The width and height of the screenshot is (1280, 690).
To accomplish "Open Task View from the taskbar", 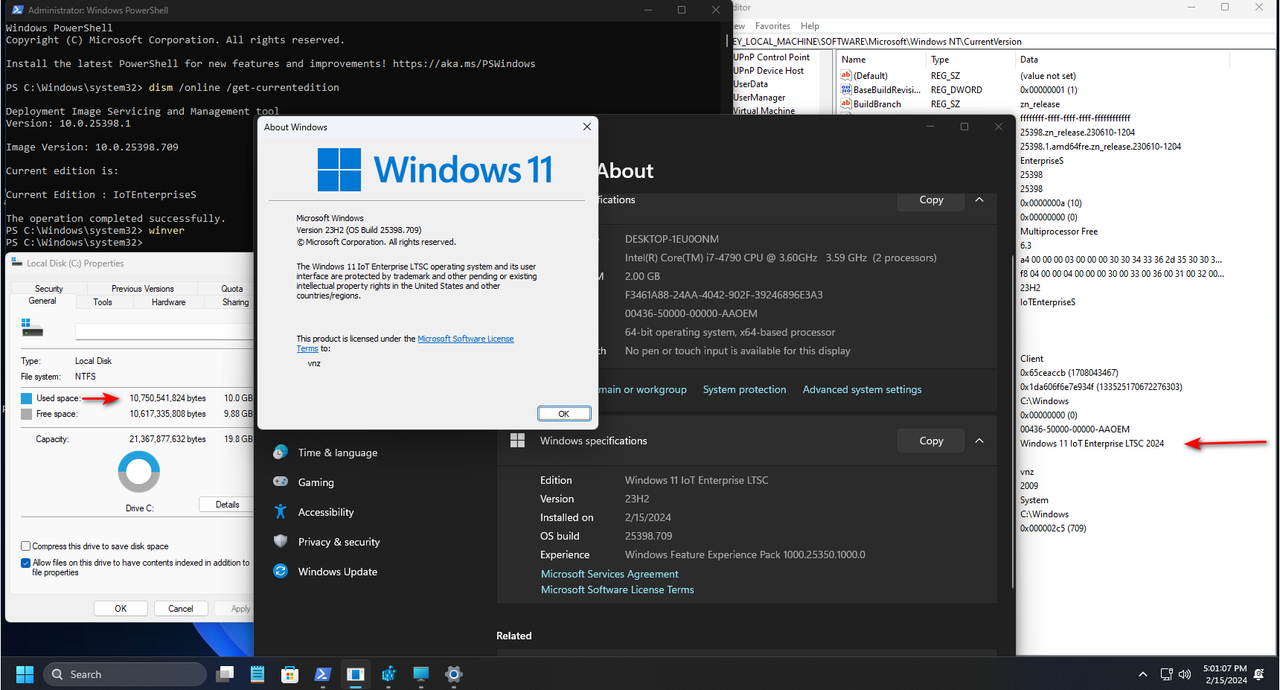I will point(225,674).
